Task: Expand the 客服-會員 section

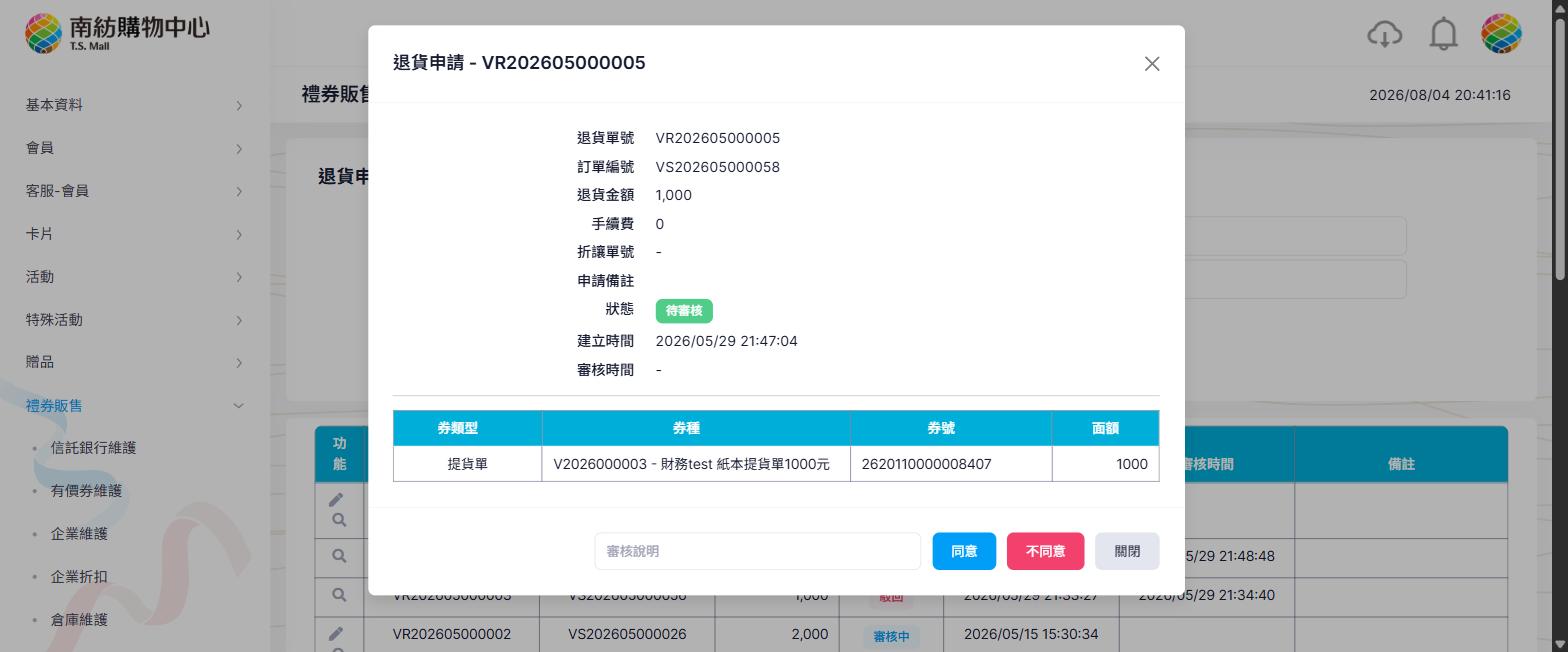Action: (135, 191)
